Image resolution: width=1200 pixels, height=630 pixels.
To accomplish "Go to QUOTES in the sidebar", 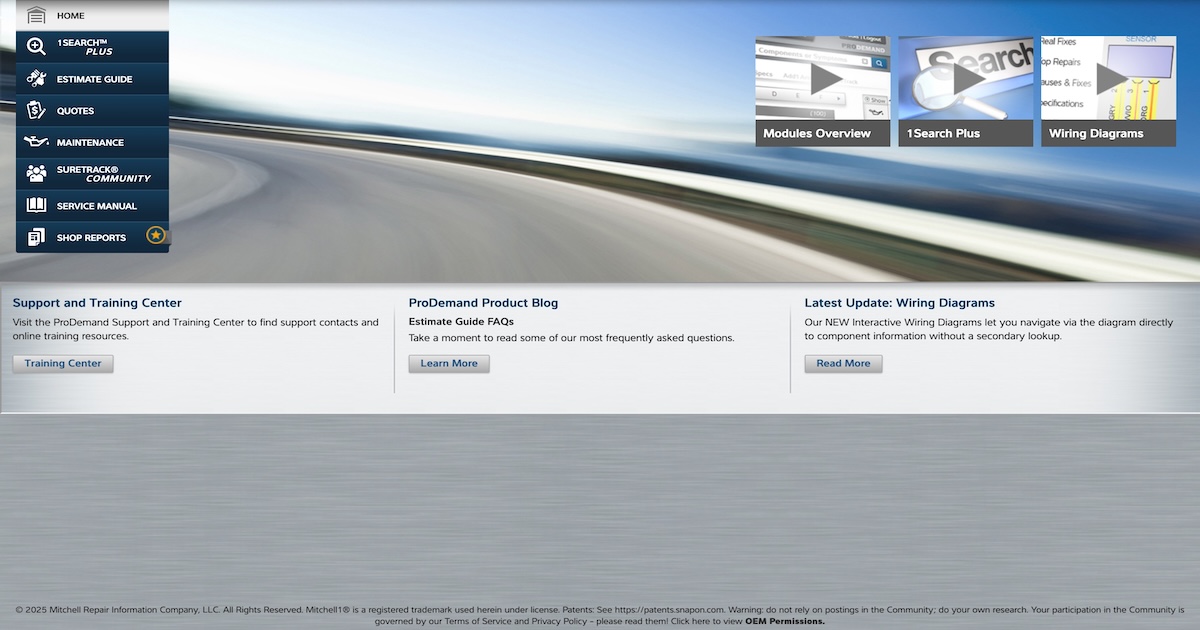I will 92,110.
